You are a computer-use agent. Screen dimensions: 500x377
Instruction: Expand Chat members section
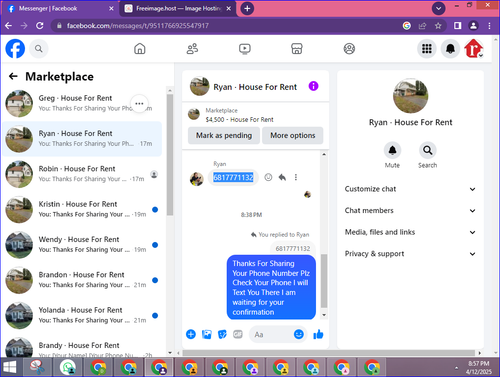click(x=410, y=211)
